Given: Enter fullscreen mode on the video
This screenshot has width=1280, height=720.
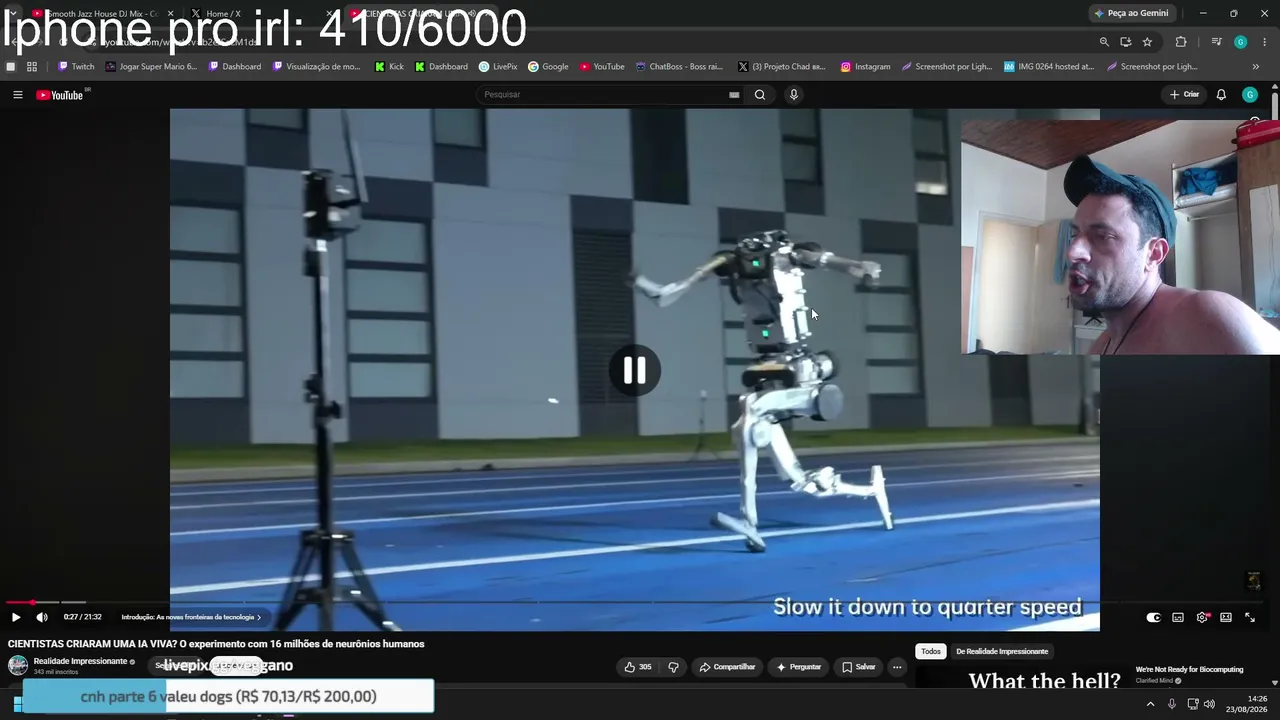Looking at the screenshot, I should coord(1250,618).
